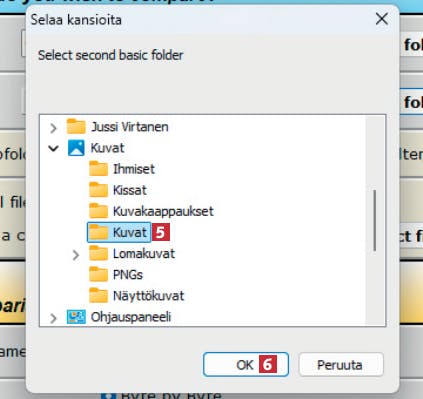Click the Jussi Virtanen folder icon
The width and height of the screenshot is (423, 399).
[76, 127]
